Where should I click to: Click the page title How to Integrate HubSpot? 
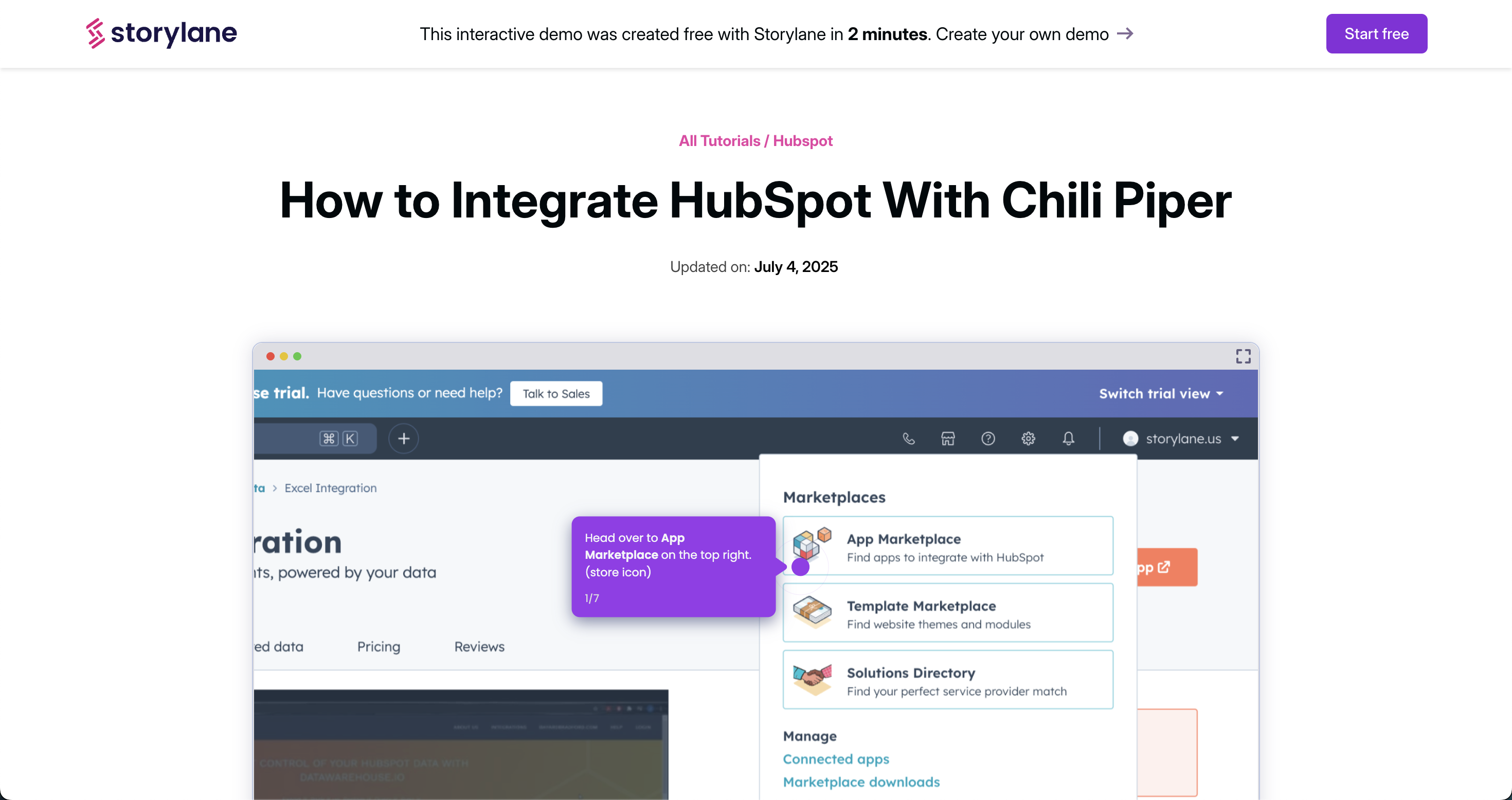click(755, 202)
